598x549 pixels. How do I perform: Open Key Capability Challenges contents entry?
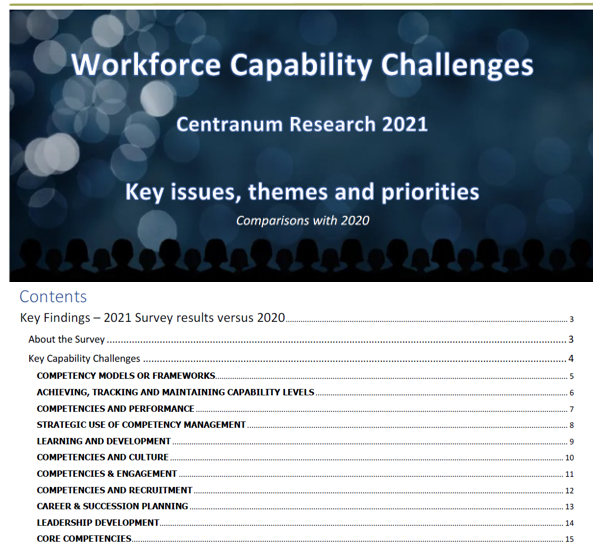[301, 358]
